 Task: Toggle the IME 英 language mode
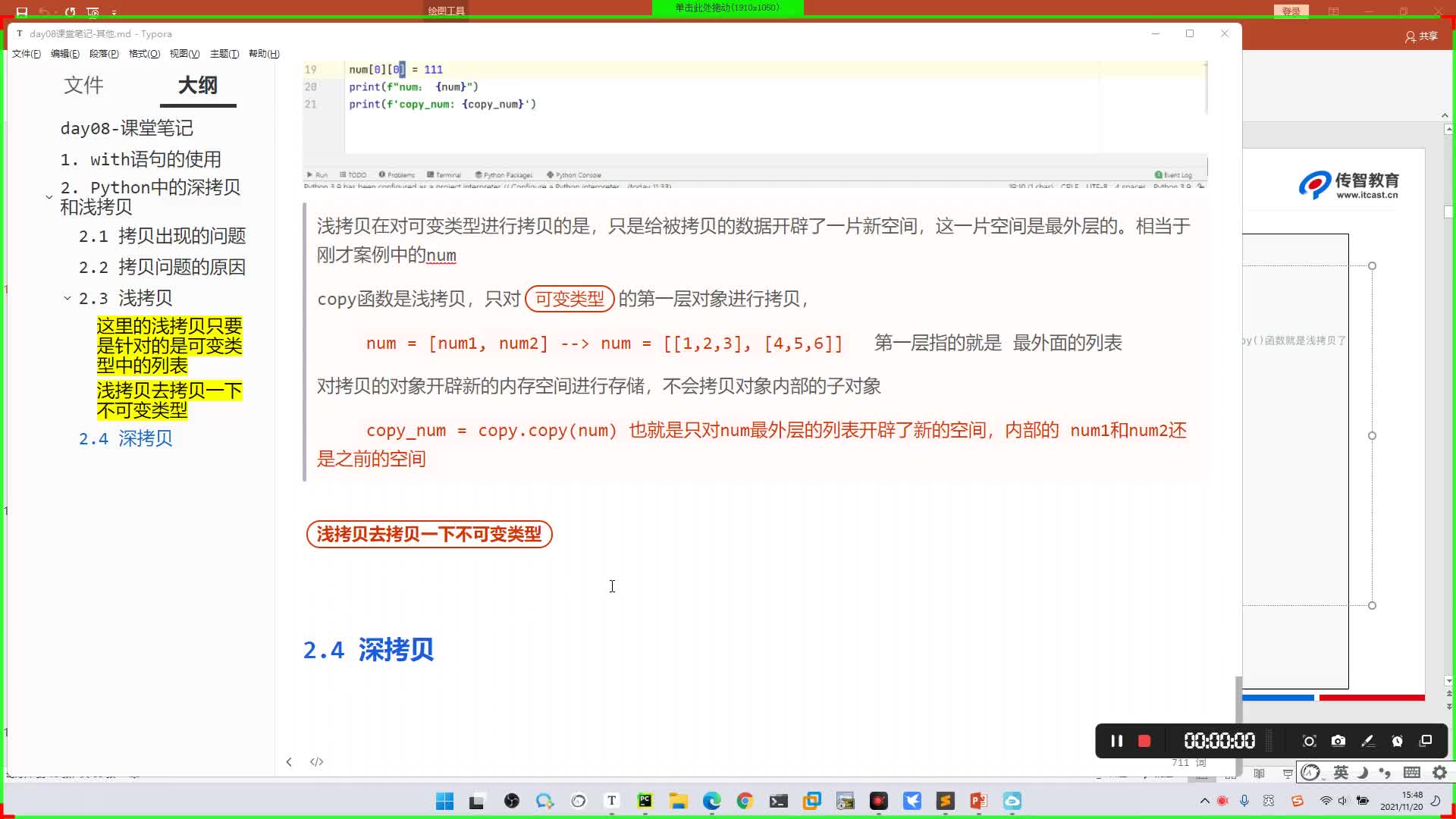(1341, 773)
